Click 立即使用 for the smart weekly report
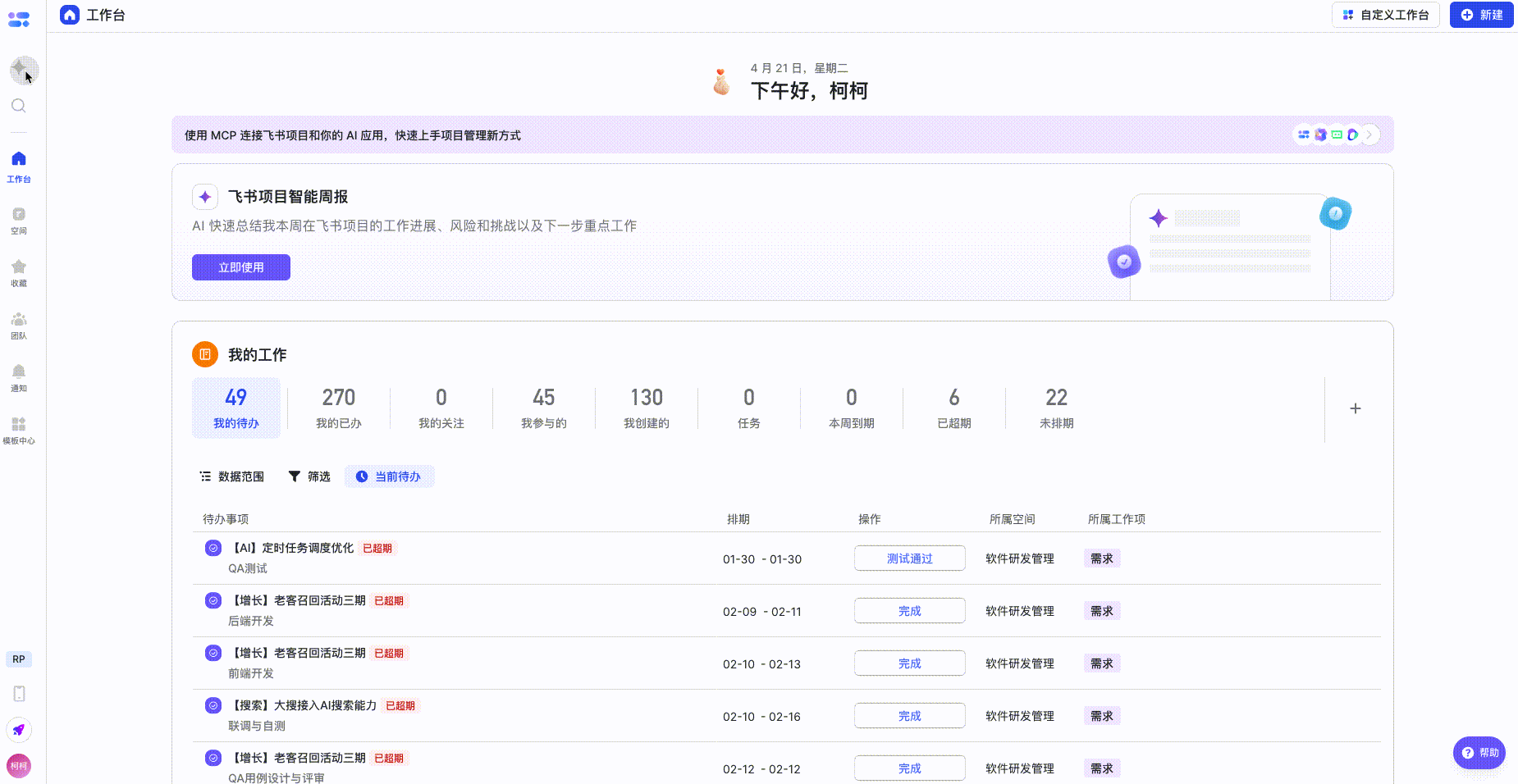The height and width of the screenshot is (784, 1518). pos(241,267)
